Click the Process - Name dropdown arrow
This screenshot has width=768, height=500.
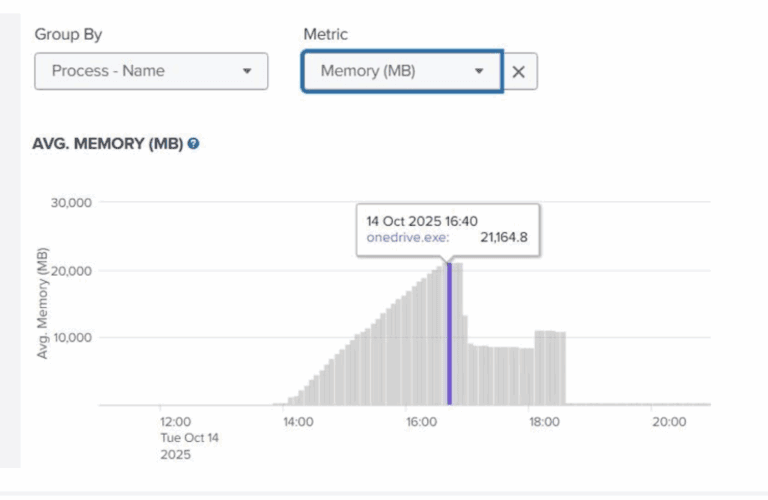[247, 71]
